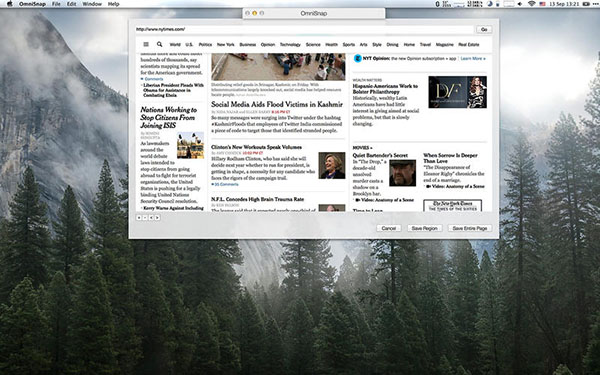Select the Dining section tab
Image resolution: width=600 pixels, height=375 pixels.
click(x=393, y=44)
